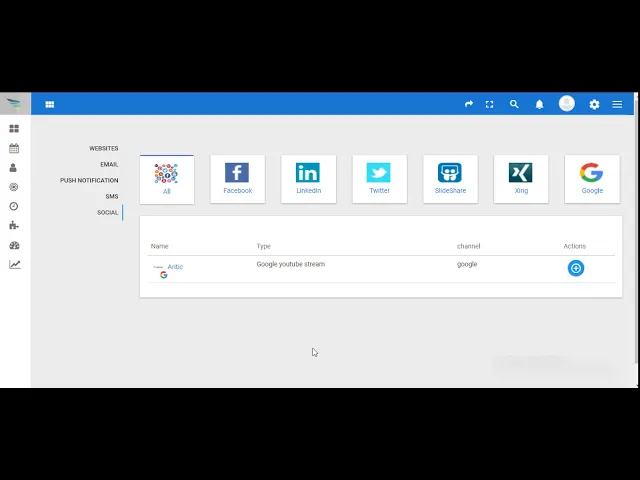
Task: Open target circle icon in sidebar
Action: pyautogui.click(x=13, y=187)
